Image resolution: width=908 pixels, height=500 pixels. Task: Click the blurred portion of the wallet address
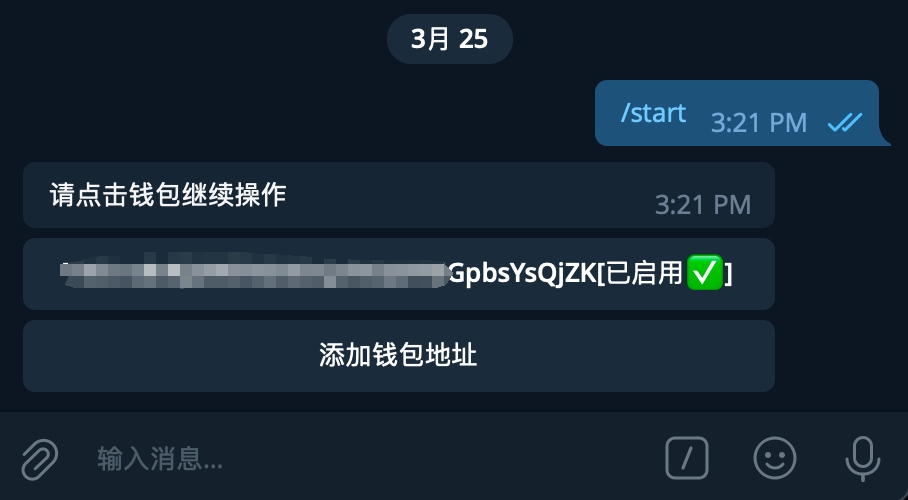pos(255,272)
